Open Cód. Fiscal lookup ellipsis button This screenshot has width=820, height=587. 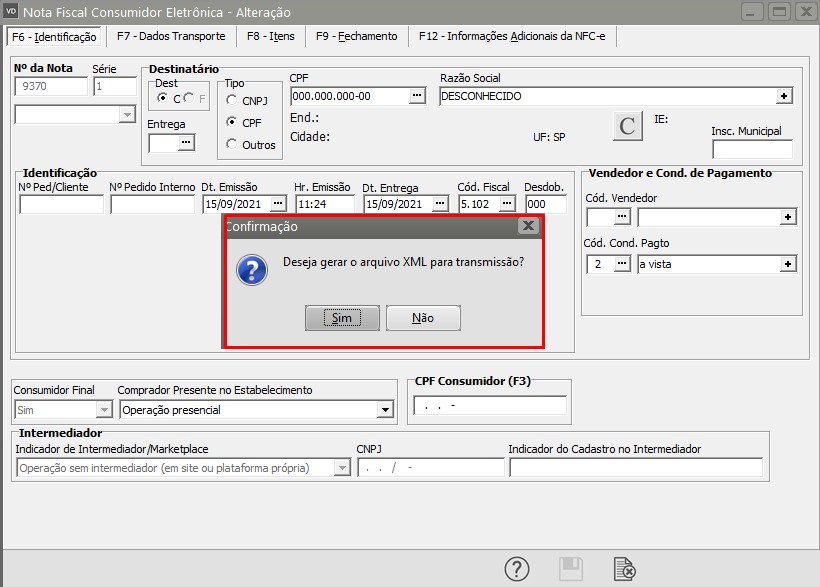point(507,204)
